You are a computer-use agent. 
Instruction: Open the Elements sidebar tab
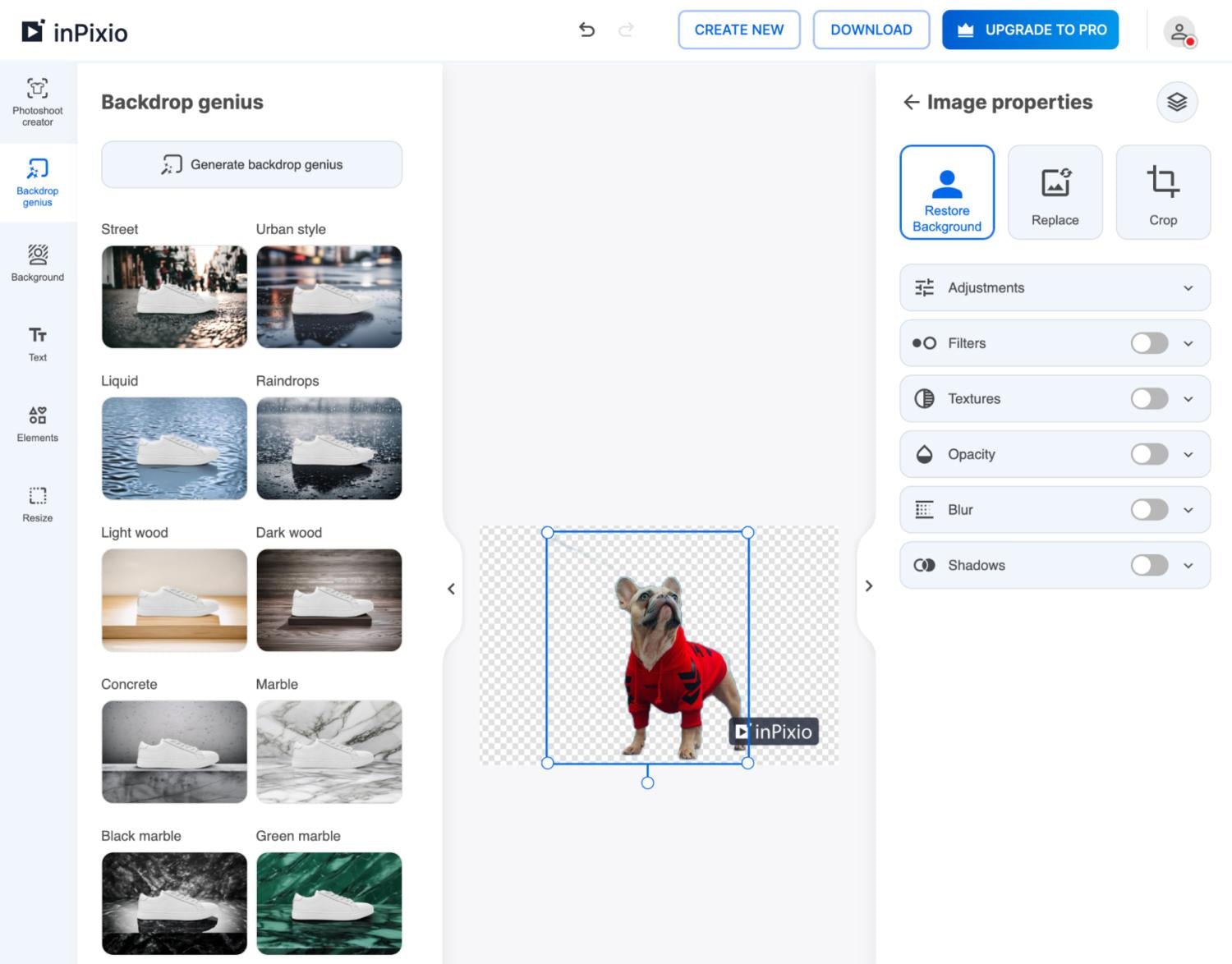38,424
